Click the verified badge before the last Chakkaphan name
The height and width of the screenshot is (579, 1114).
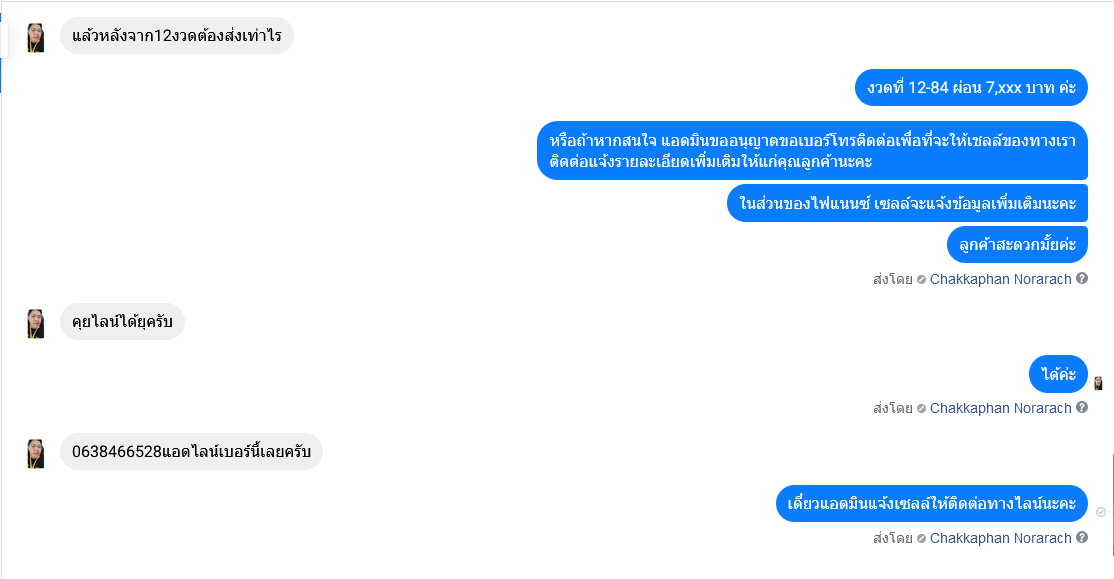(x=921, y=539)
